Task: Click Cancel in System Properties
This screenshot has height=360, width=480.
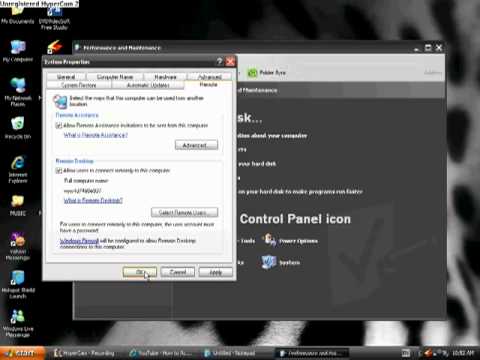Action: (178, 272)
